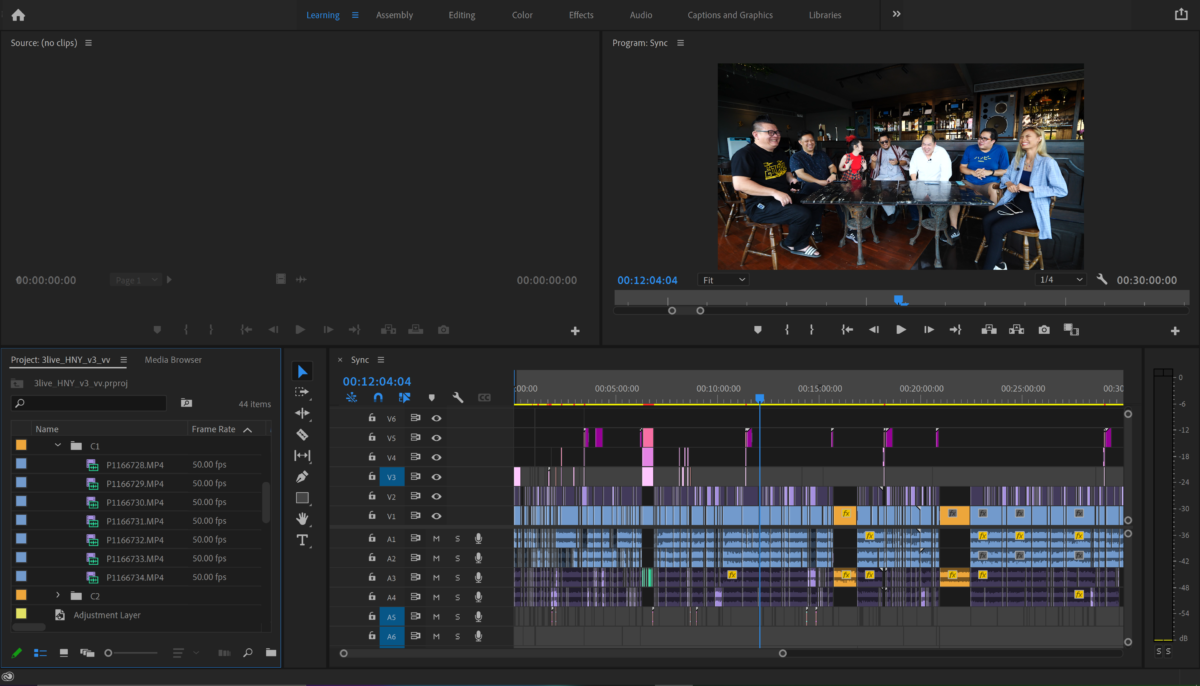1200x686 pixels.
Task: Select the Ripple Edit tool
Action: pyautogui.click(x=302, y=413)
